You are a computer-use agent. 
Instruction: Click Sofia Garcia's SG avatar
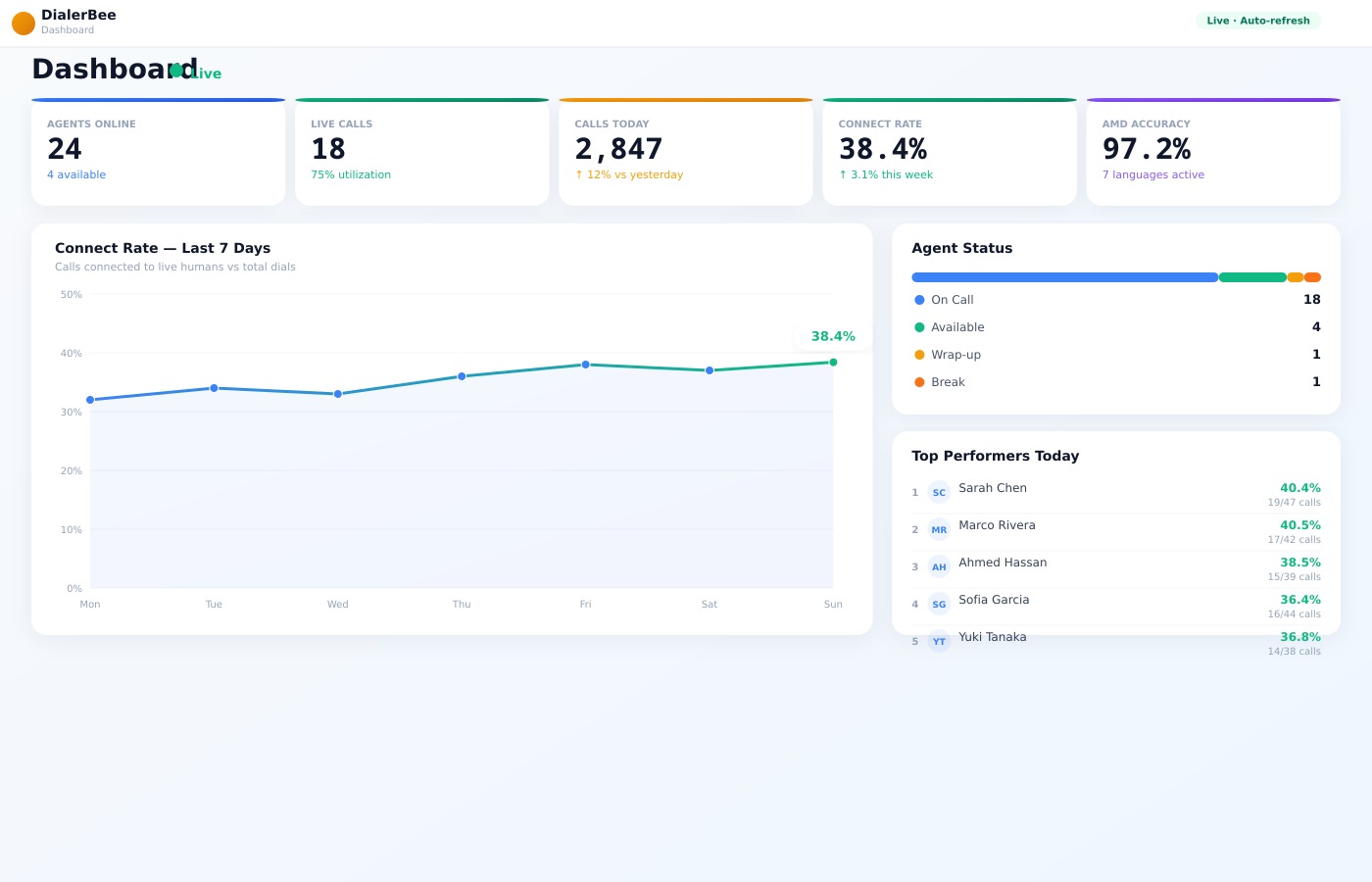[x=939, y=605]
